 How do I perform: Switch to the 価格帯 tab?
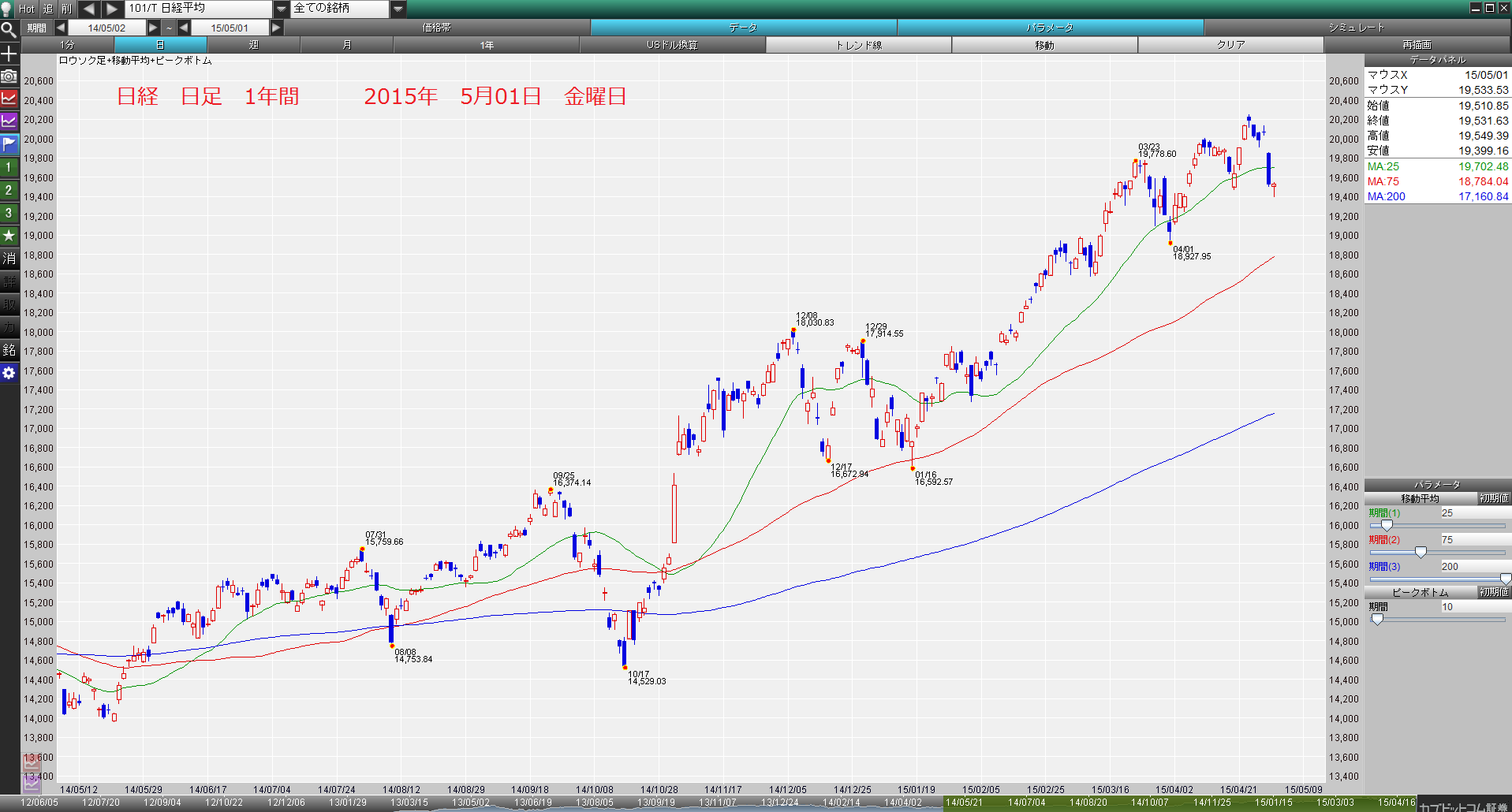click(x=437, y=28)
